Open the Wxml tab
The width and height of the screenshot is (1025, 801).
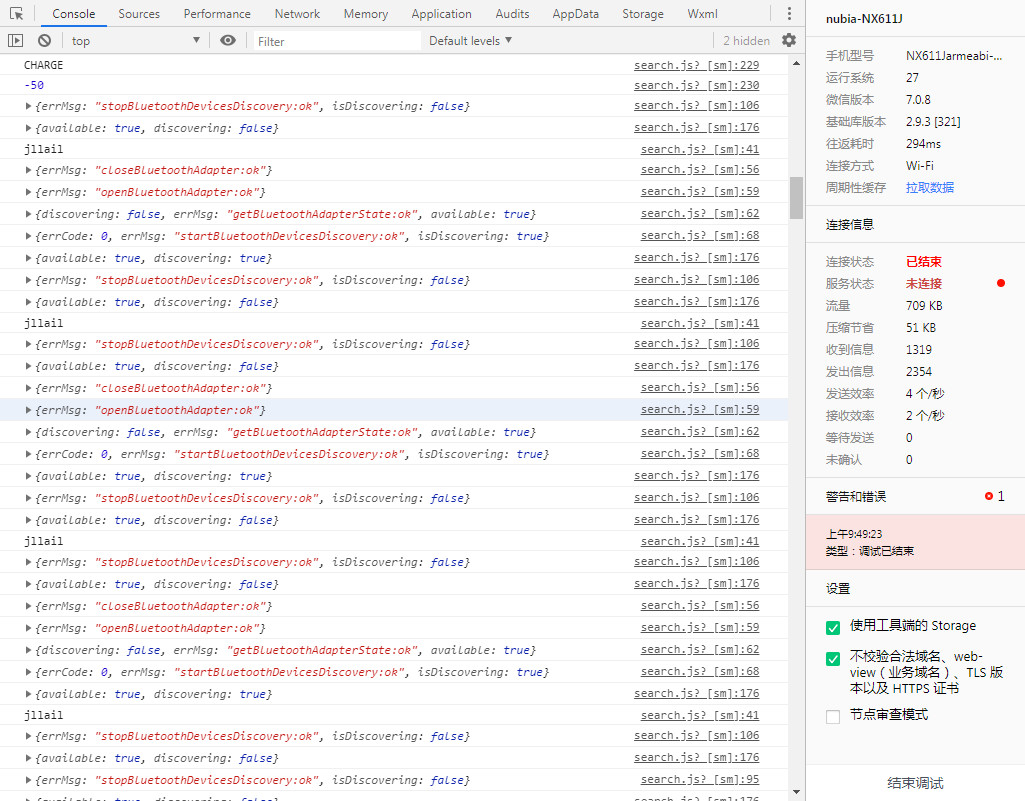[x=702, y=14]
